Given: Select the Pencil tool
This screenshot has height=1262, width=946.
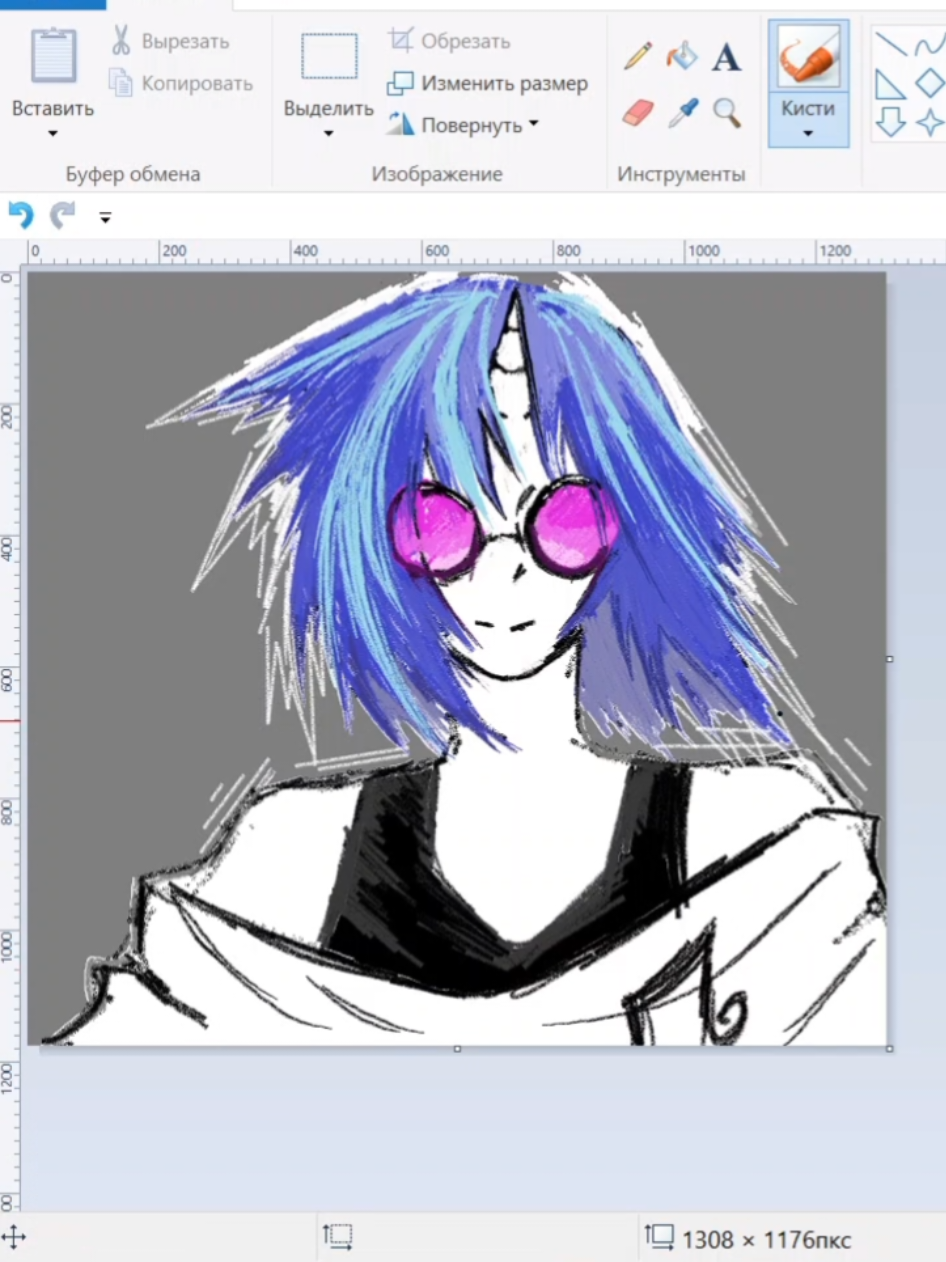Looking at the screenshot, I should [638, 56].
